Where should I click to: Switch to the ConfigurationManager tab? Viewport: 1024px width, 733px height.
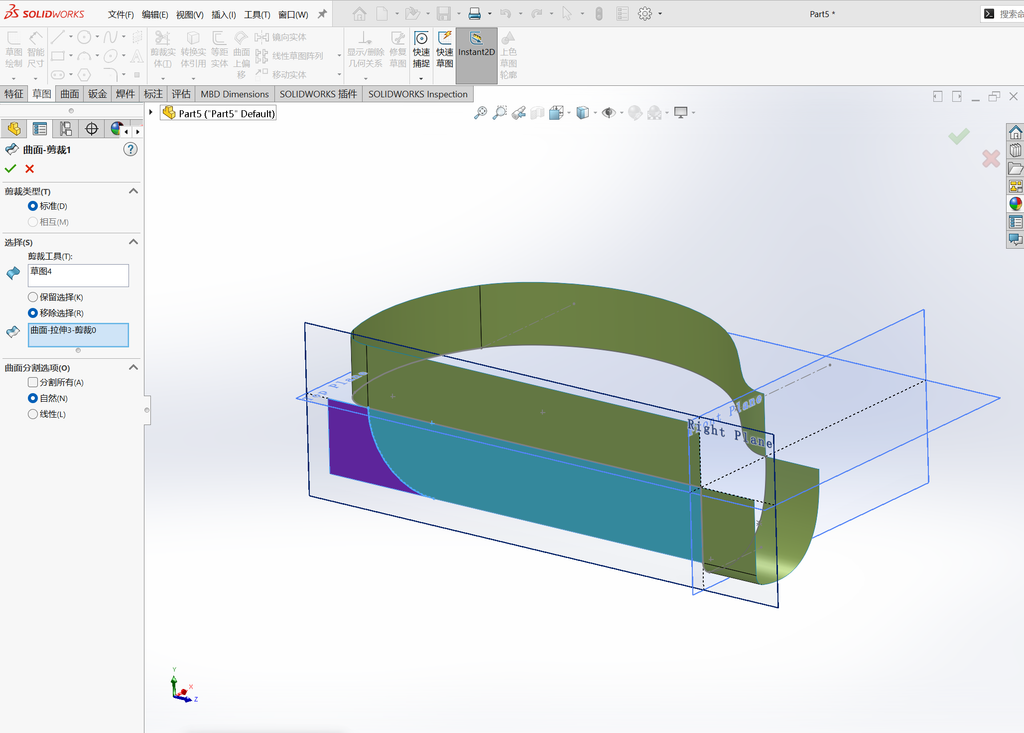(65, 129)
